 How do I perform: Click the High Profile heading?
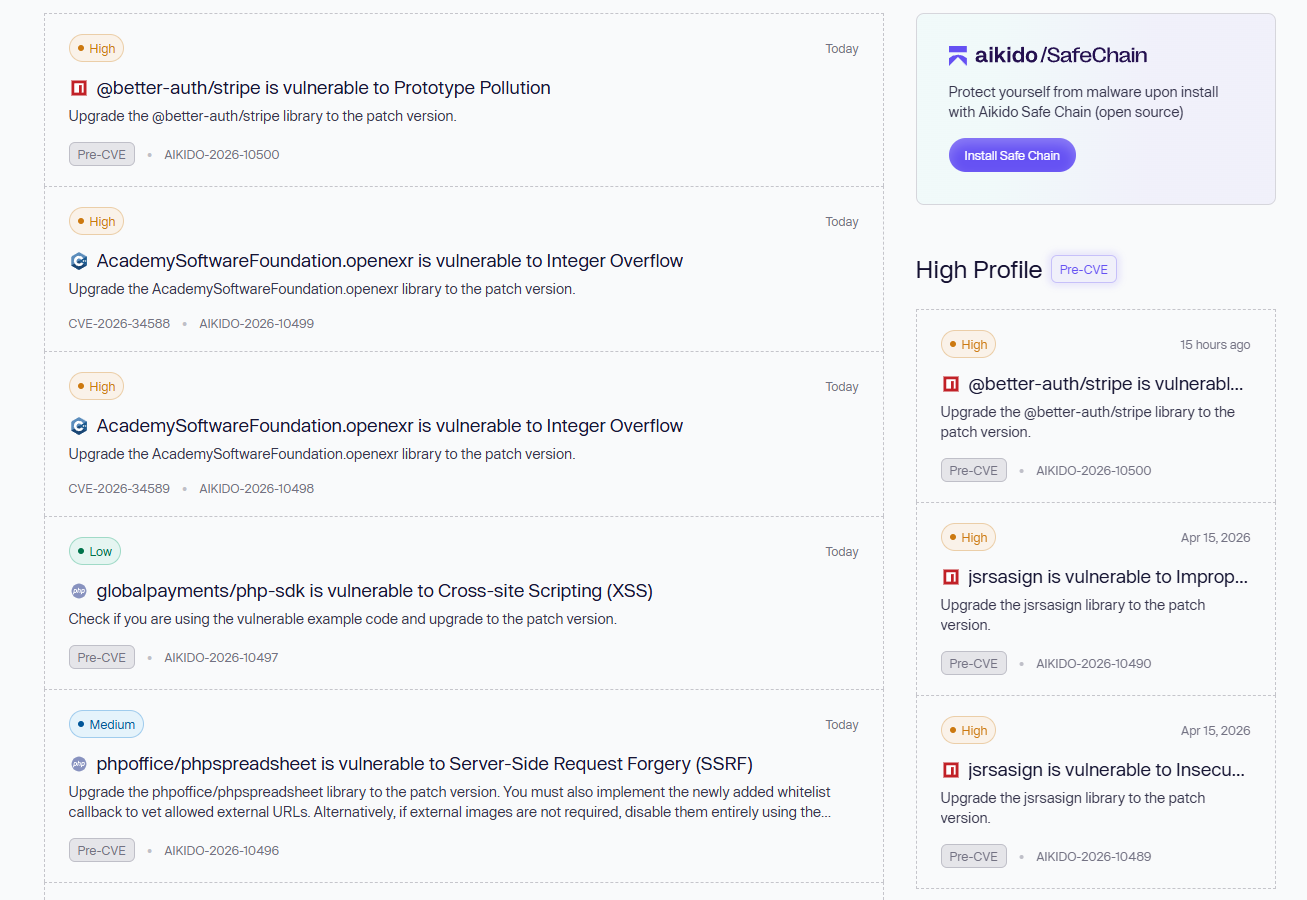pyautogui.click(x=979, y=270)
